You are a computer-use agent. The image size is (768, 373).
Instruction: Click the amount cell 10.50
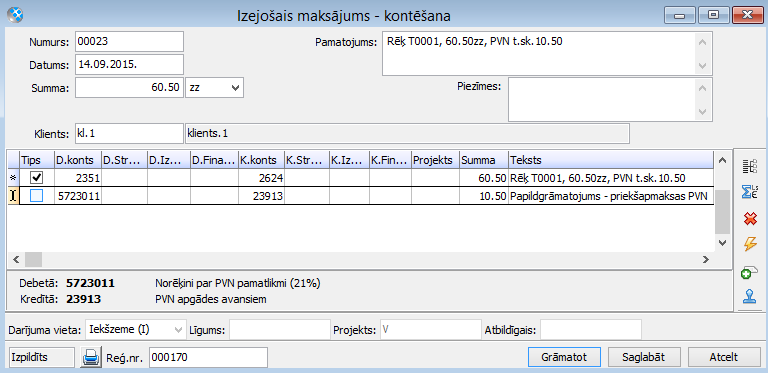coord(483,196)
